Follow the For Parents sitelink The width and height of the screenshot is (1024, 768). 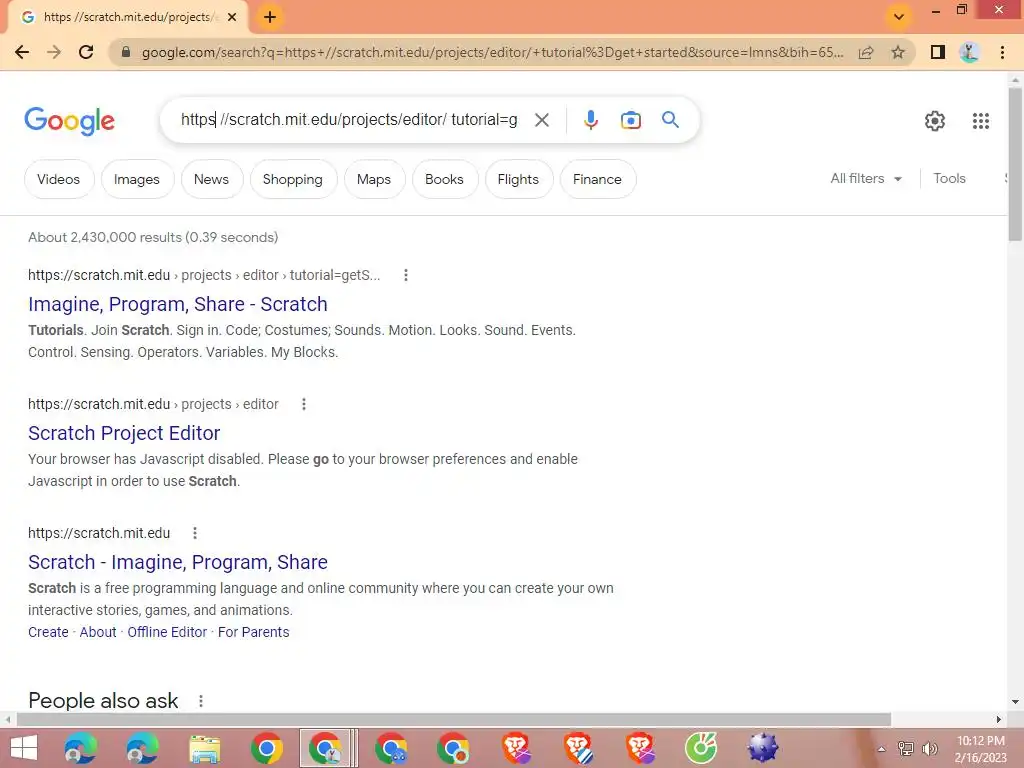click(x=253, y=632)
